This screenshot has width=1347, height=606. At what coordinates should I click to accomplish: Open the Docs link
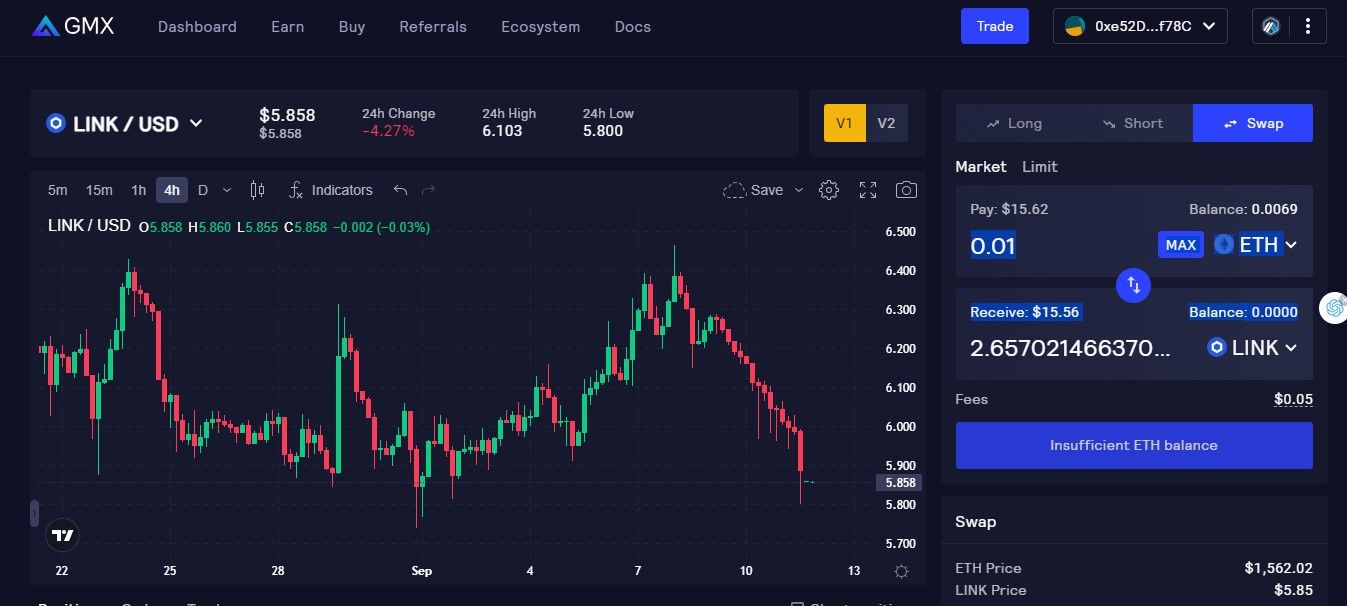pyautogui.click(x=633, y=27)
